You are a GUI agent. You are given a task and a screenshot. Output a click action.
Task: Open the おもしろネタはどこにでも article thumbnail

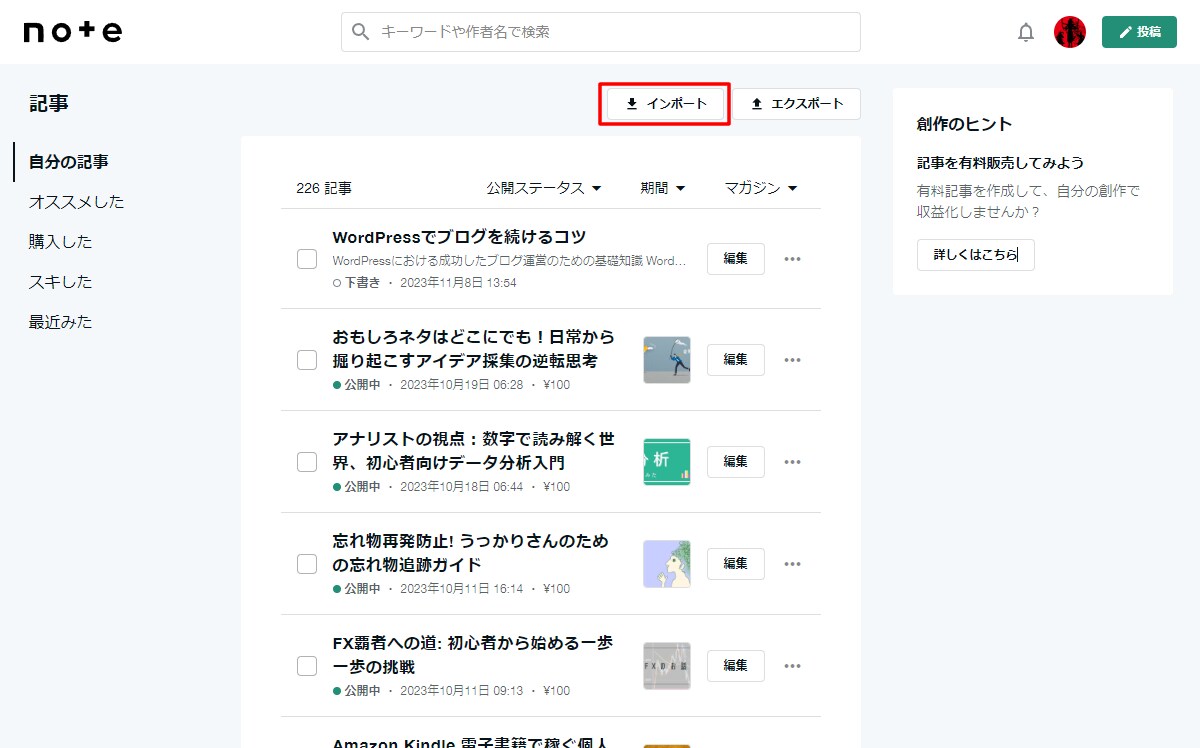pyautogui.click(x=667, y=360)
